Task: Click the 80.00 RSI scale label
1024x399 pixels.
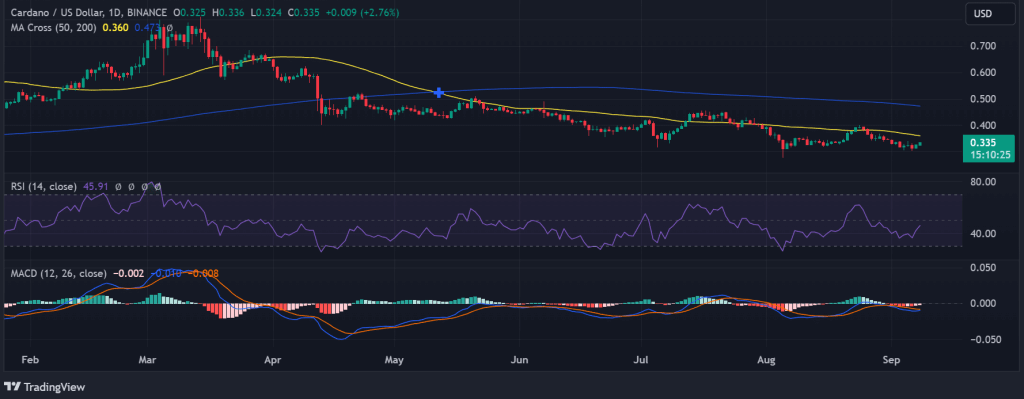Action: click(x=983, y=182)
